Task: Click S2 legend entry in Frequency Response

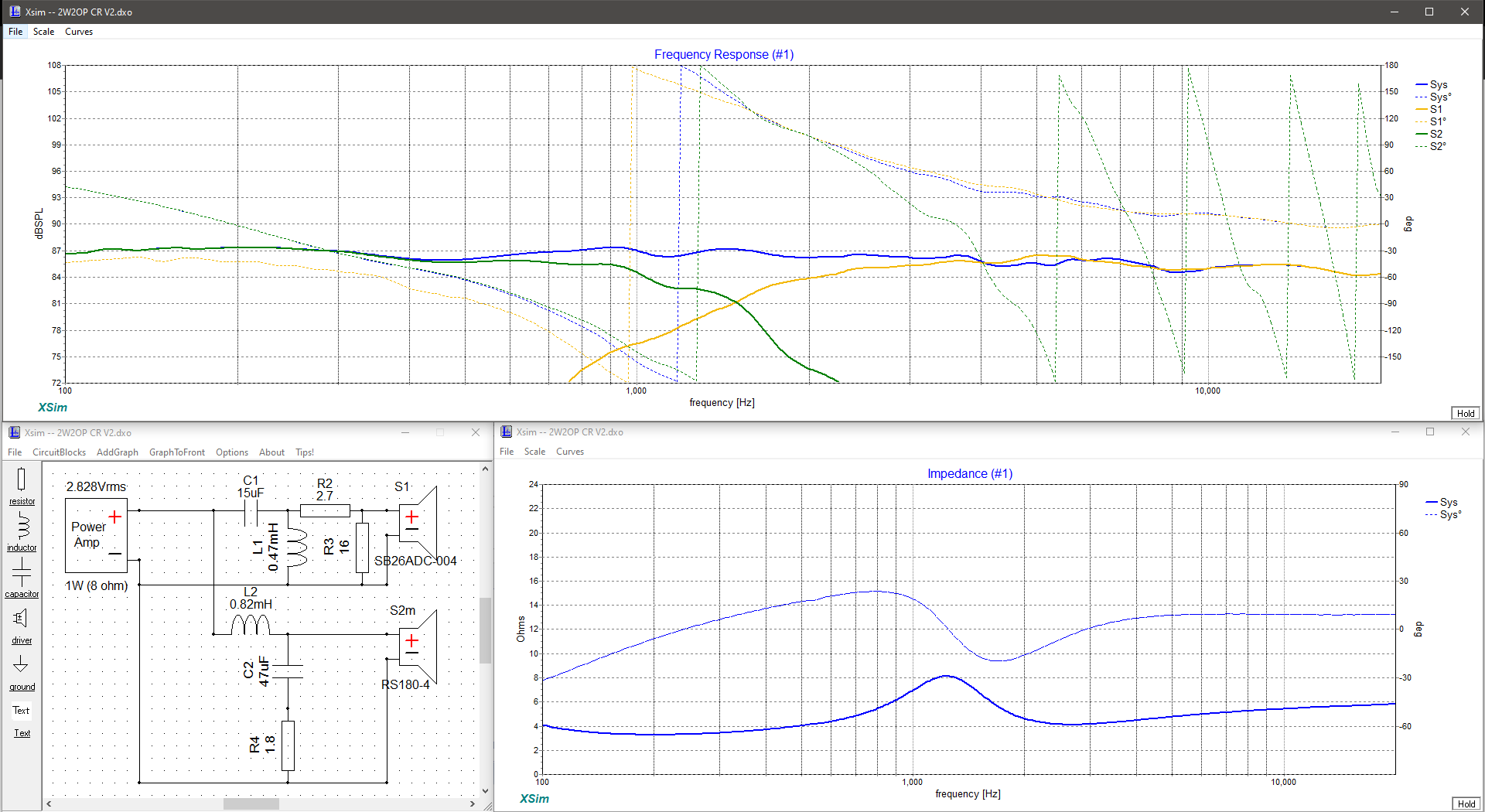Action: [x=1429, y=134]
